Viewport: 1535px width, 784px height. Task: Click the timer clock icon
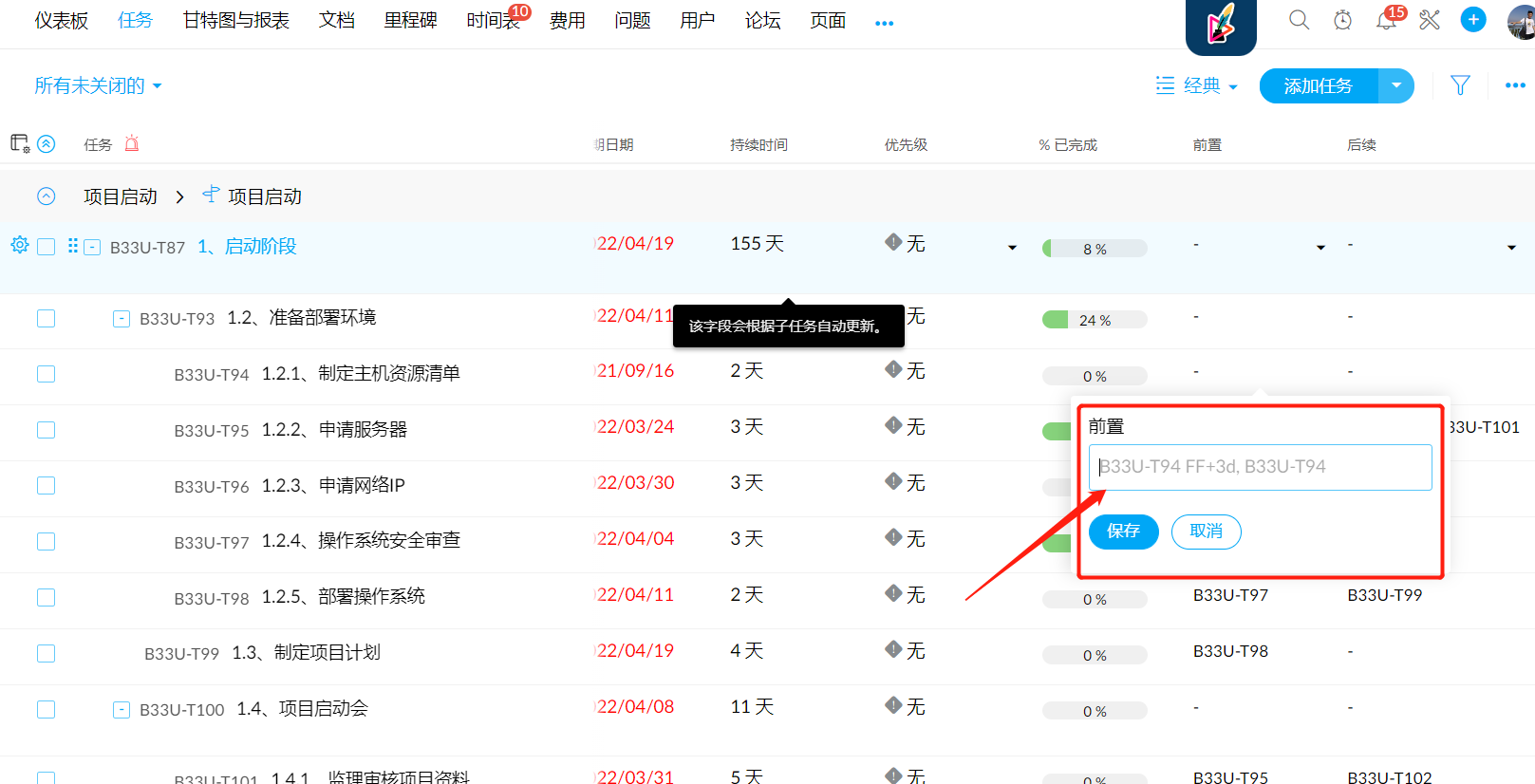pyautogui.click(x=1342, y=20)
